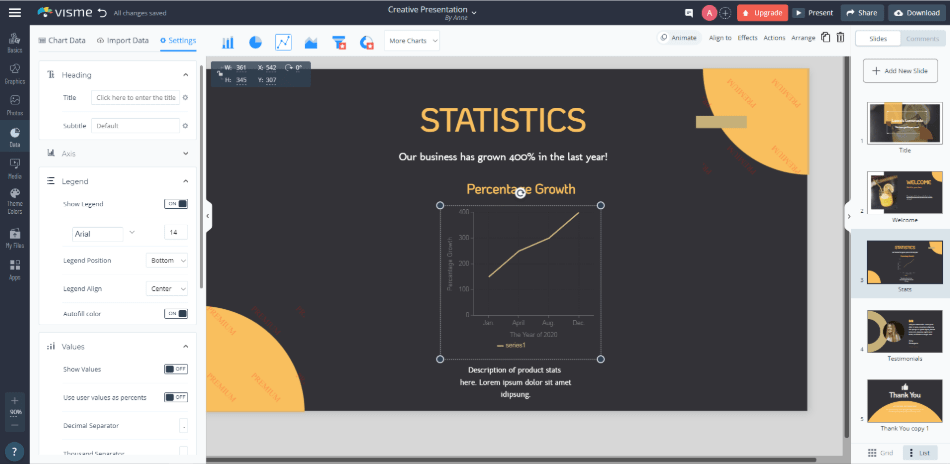Open My Files in the sidebar
The width and height of the screenshot is (950, 464).
click(15, 239)
